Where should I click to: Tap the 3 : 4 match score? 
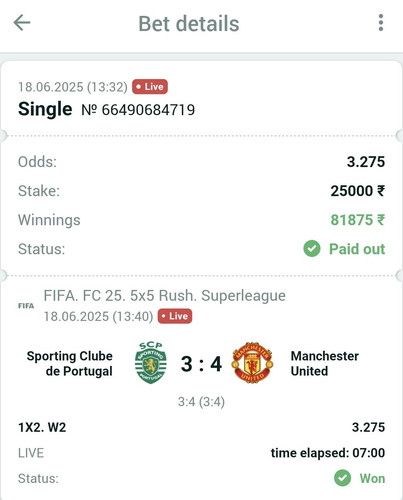[x=201, y=364]
